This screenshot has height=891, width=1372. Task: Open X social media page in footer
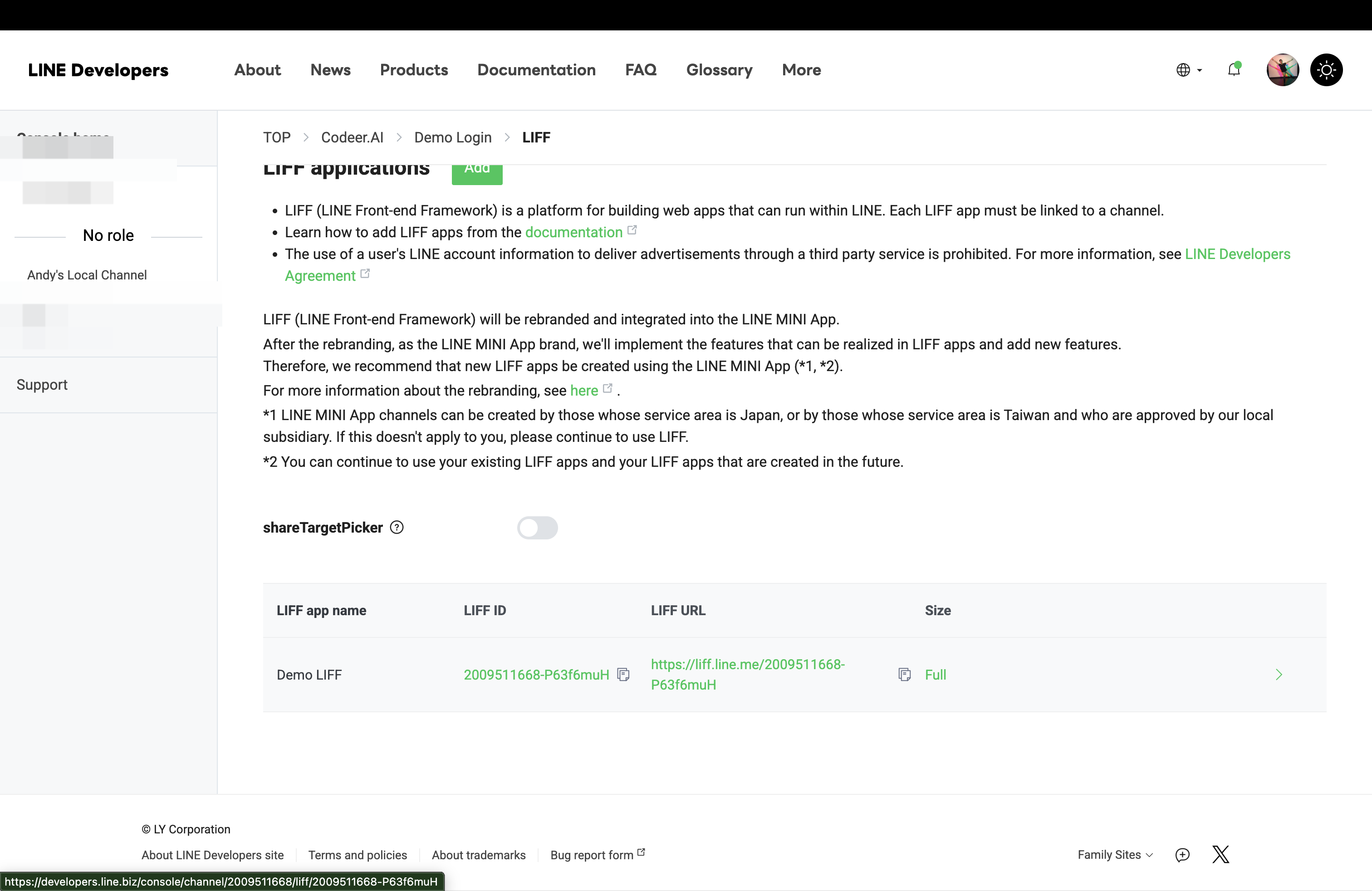click(x=1220, y=855)
